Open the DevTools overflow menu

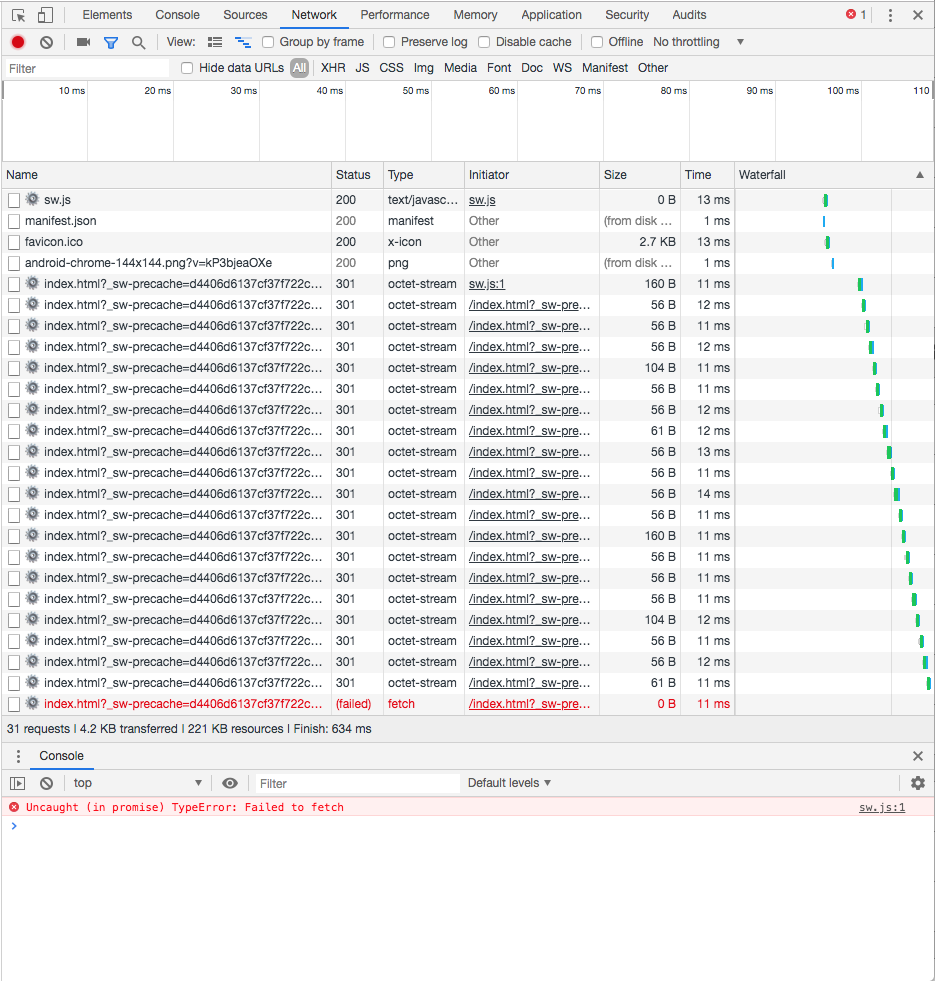[889, 14]
